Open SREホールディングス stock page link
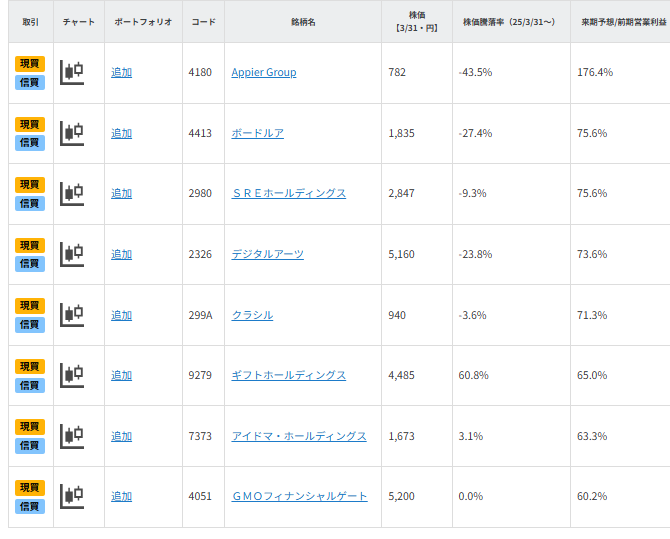 coord(288,193)
